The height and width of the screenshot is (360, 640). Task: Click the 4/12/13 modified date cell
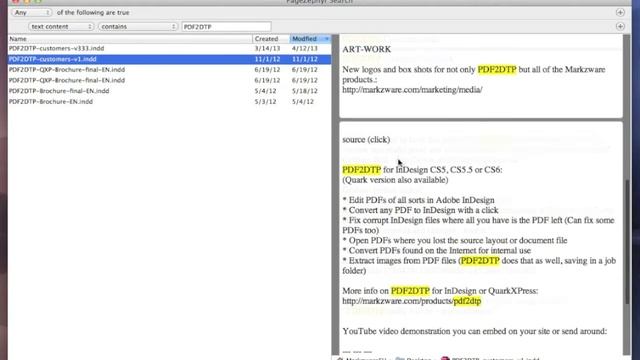click(304, 48)
